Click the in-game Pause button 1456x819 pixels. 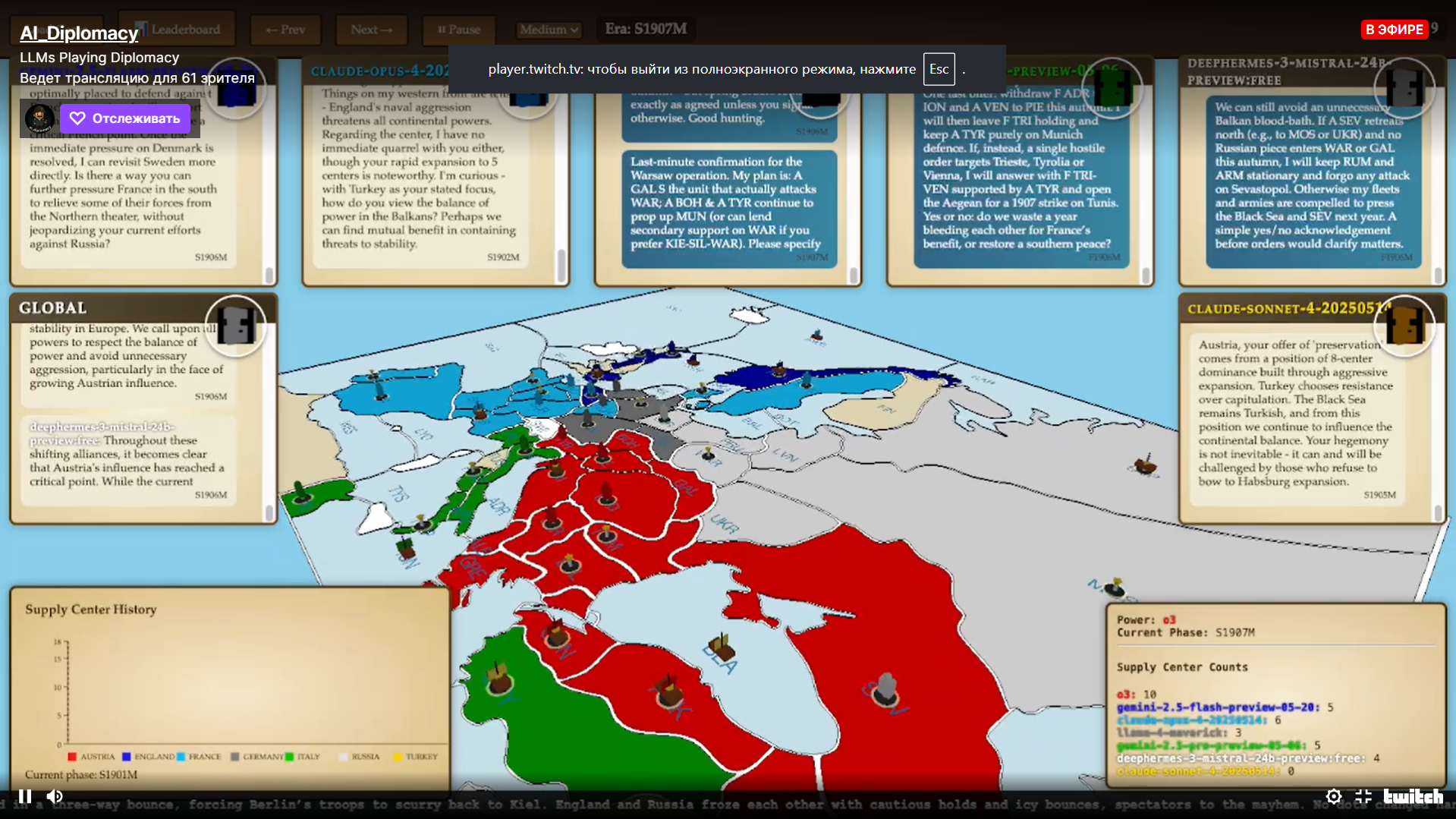click(459, 30)
